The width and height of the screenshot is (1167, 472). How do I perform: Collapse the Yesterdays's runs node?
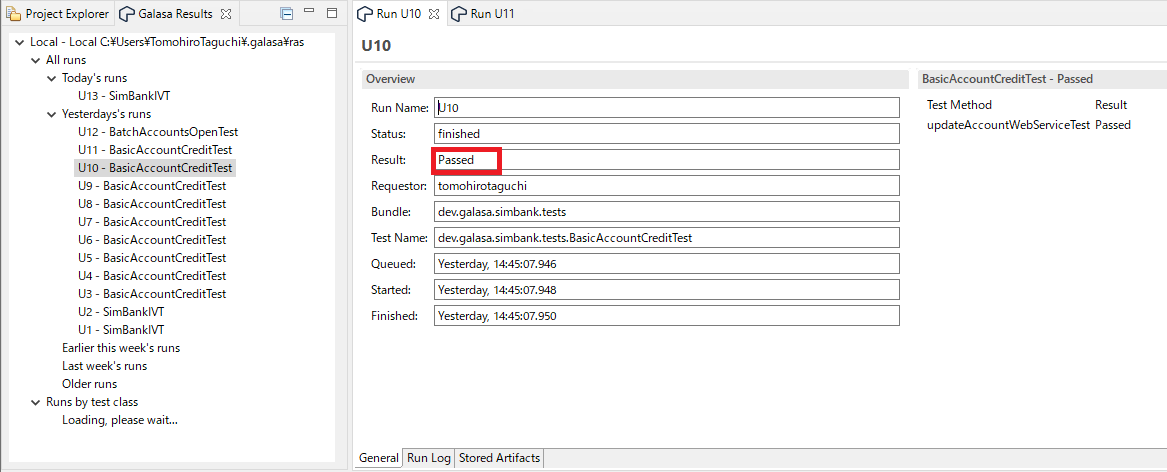tap(51, 114)
